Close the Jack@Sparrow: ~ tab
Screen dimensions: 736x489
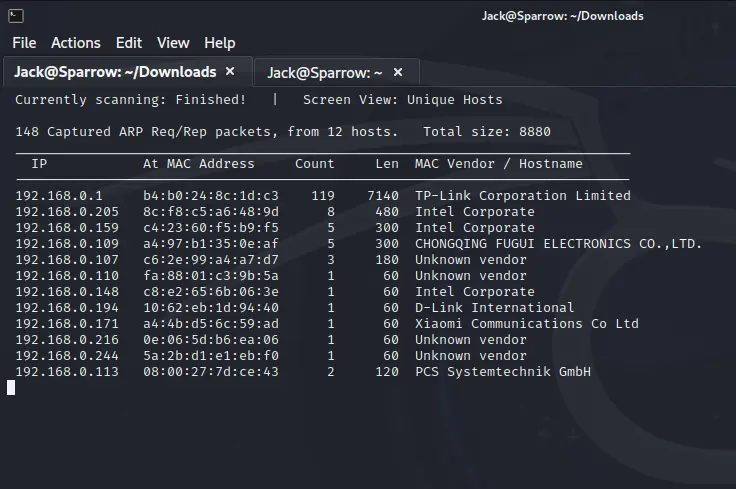coord(398,72)
